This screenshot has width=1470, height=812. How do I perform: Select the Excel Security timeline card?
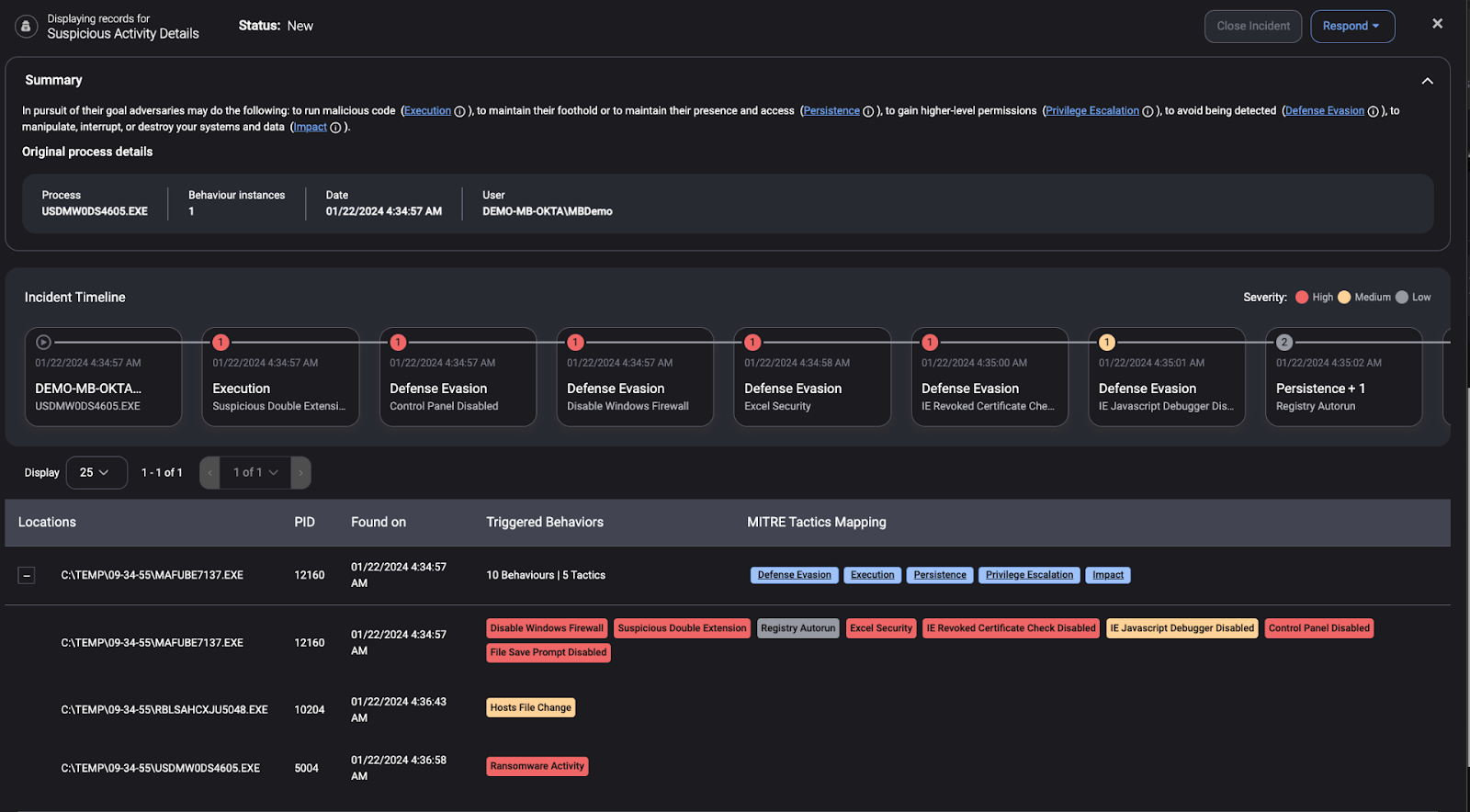click(x=812, y=378)
